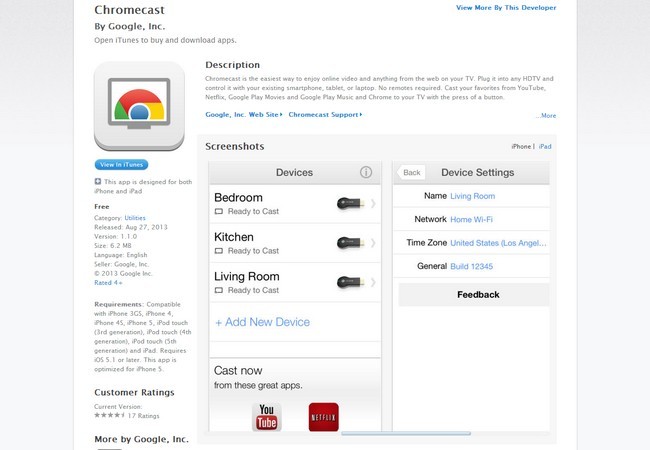The height and width of the screenshot is (450, 650).
Task: Click 'Seller: Google, Inc.' text
Action: pos(121,264)
